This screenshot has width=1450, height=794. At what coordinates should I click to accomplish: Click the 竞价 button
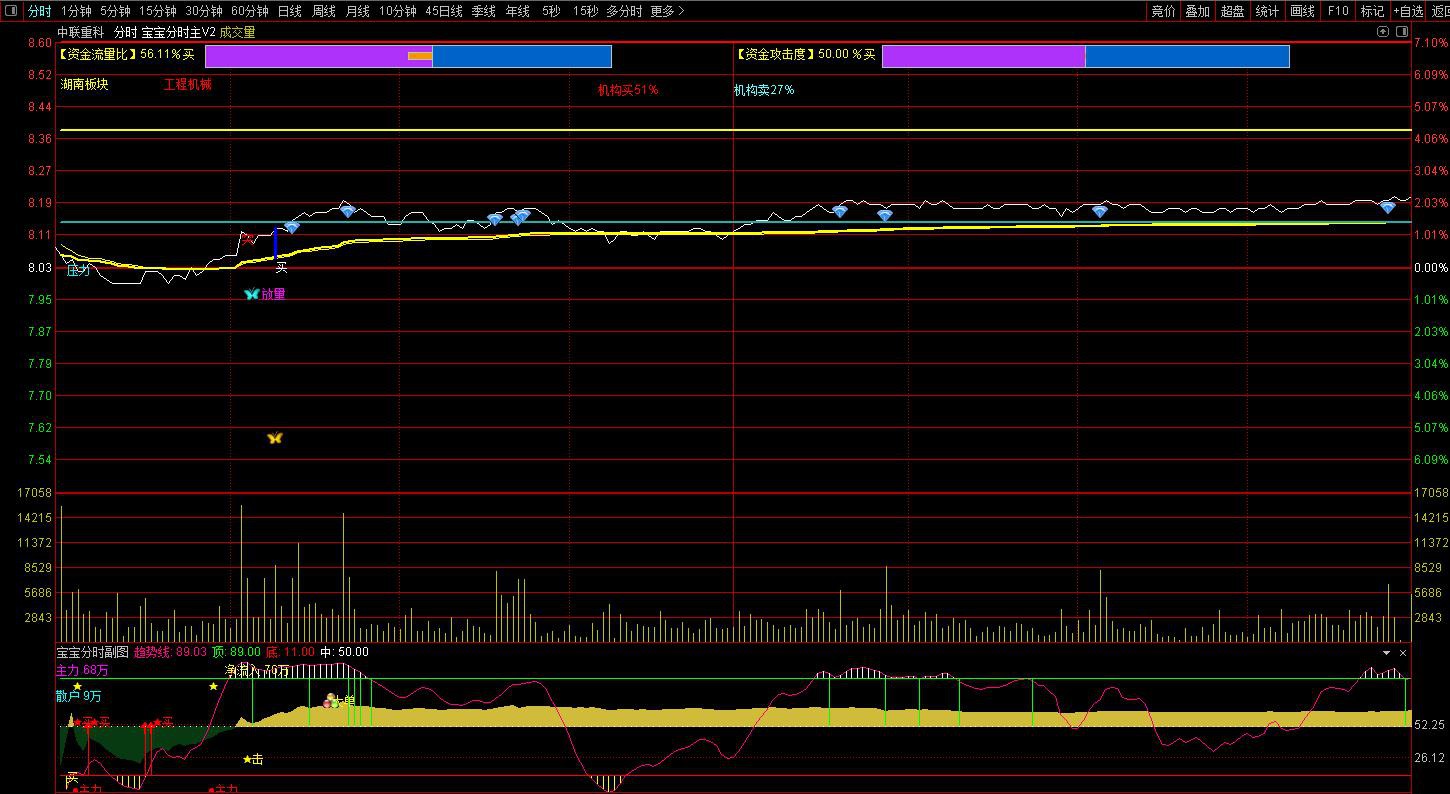[1163, 11]
